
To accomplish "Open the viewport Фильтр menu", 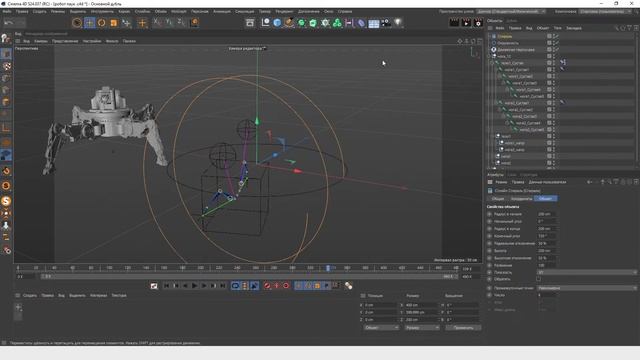I will (112, 41).
